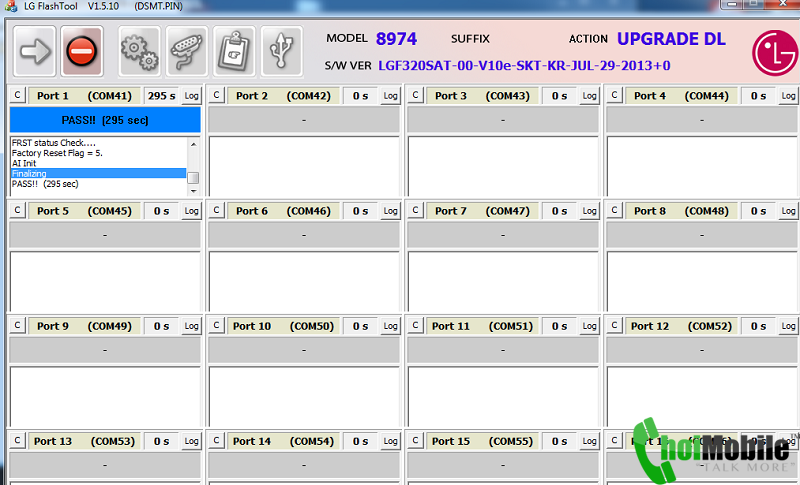This screenshot has width=800, height=485.
Task: Click the C button for Port 2
Action: [216, 95]
